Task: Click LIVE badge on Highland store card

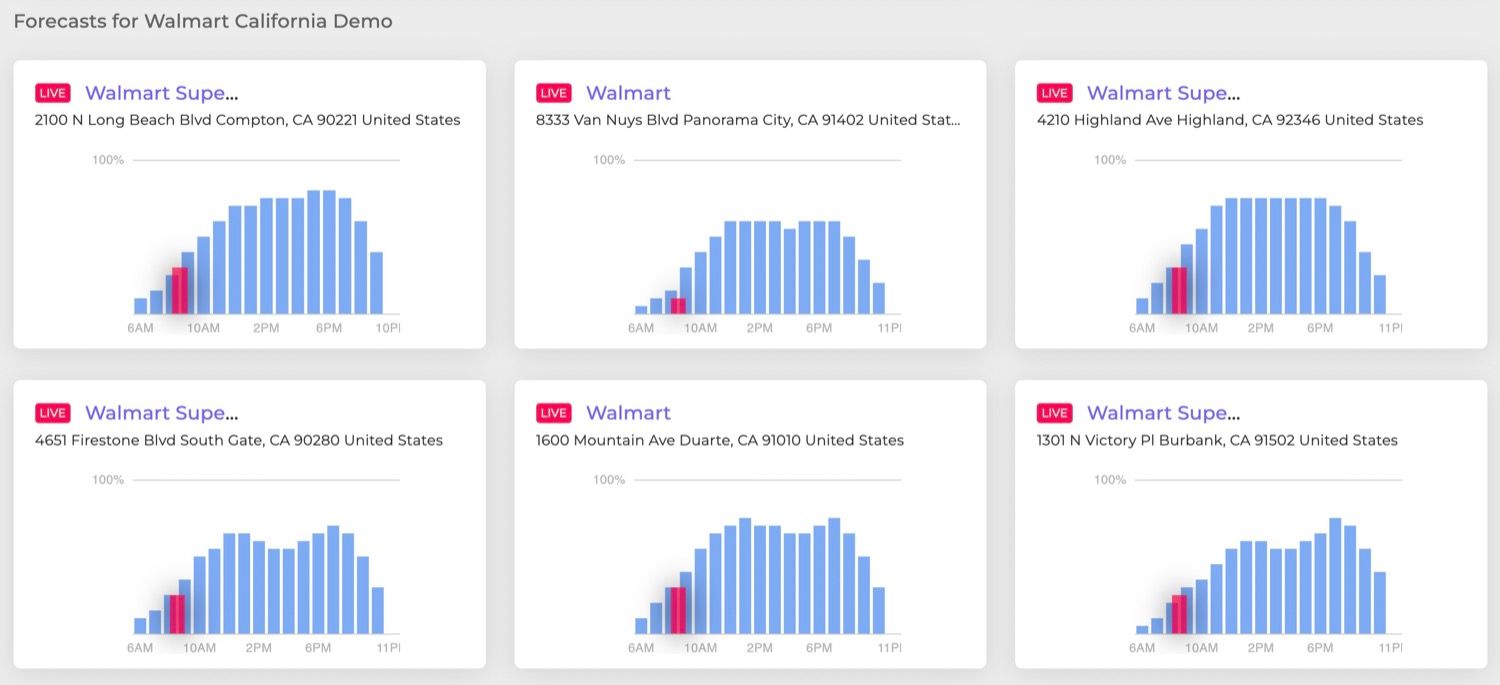Action: pos(1055,93)
